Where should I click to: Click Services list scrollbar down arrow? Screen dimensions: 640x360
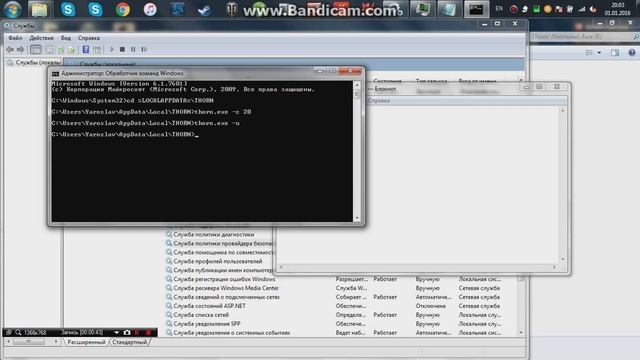click(521, 333)
